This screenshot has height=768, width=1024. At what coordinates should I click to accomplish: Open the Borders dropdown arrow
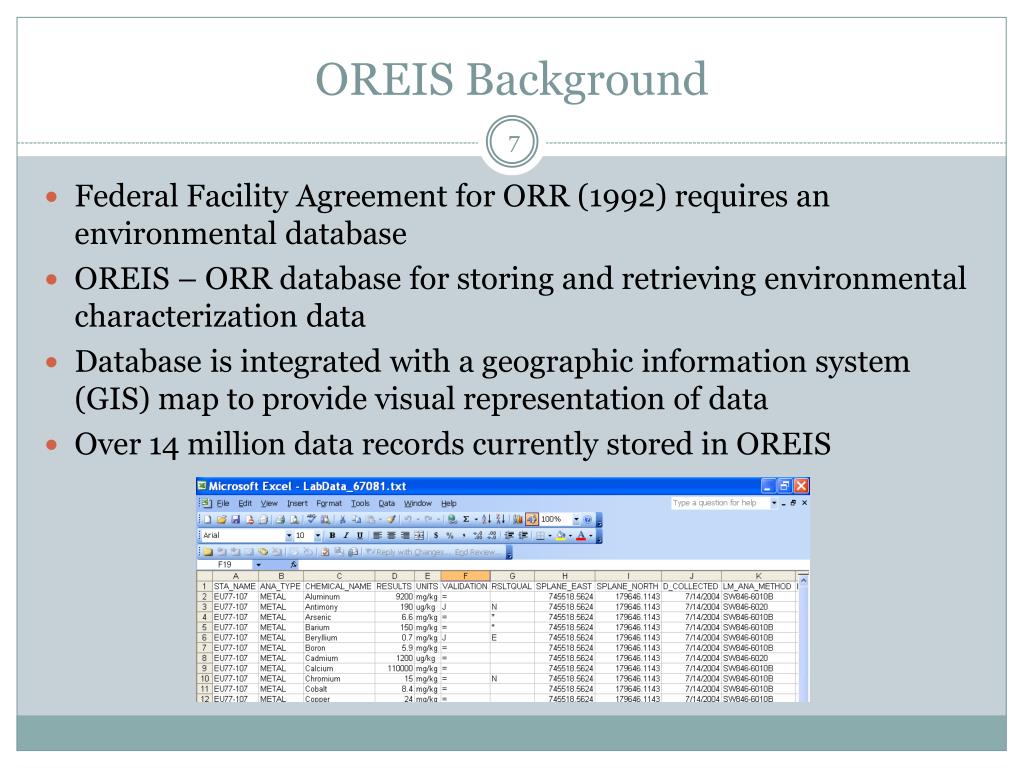click(550, 536)
